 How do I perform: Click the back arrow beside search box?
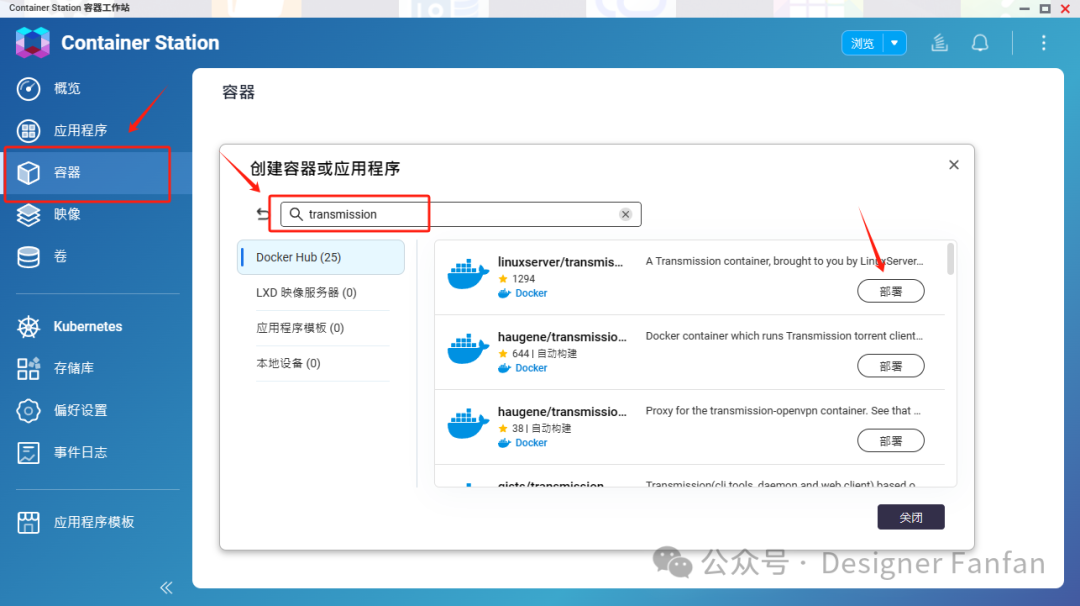point(262,214)
